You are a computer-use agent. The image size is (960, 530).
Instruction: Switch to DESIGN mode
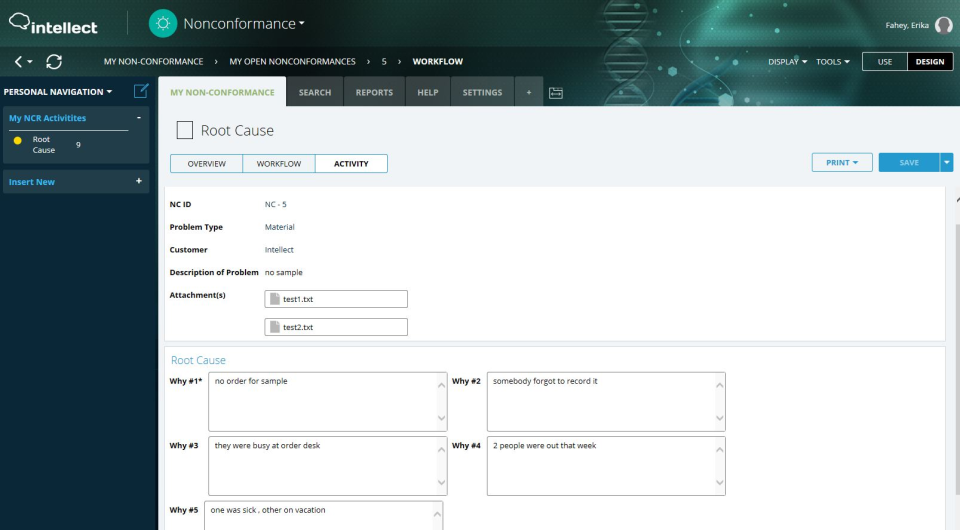point(929,62)
